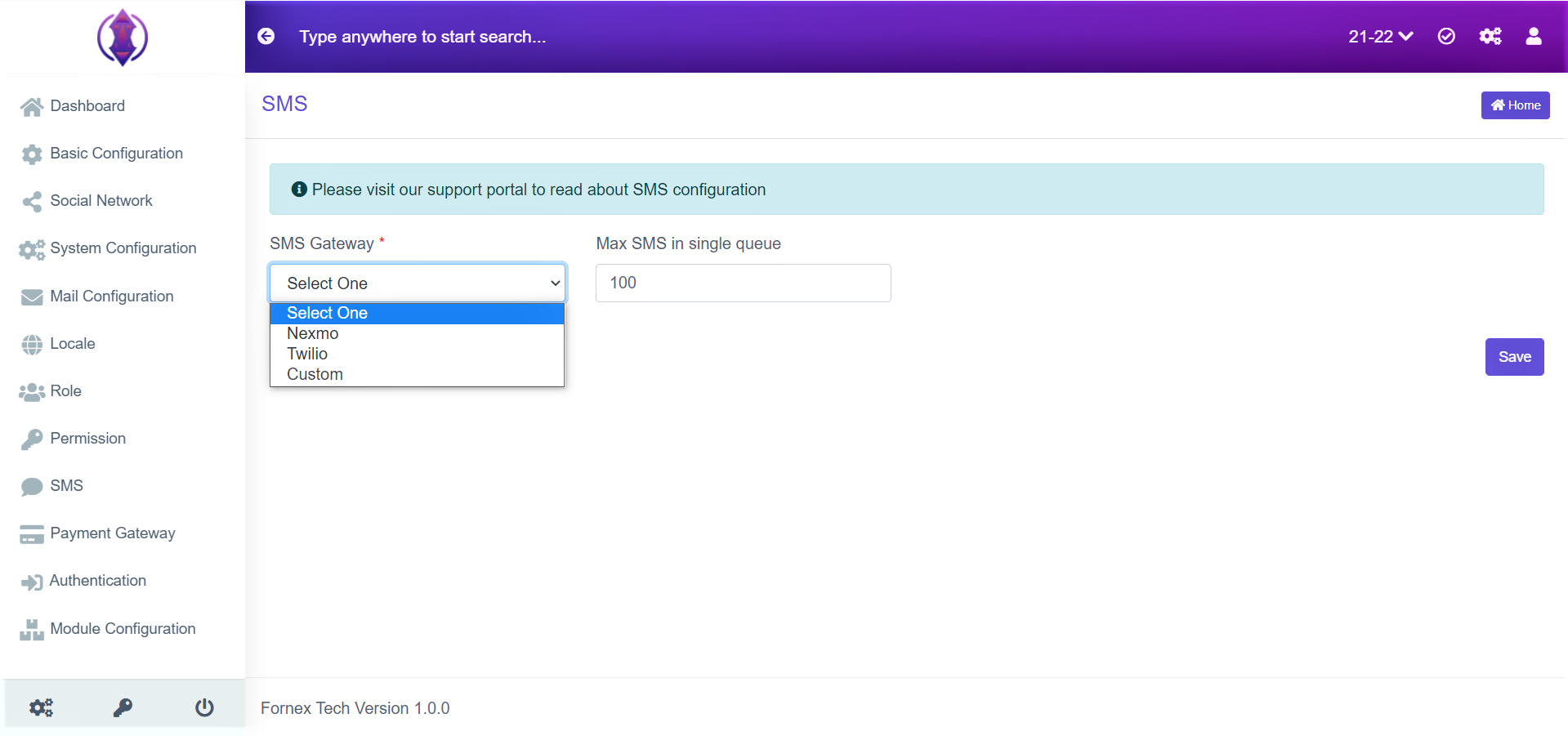Click the Locale globe icon

32,345
